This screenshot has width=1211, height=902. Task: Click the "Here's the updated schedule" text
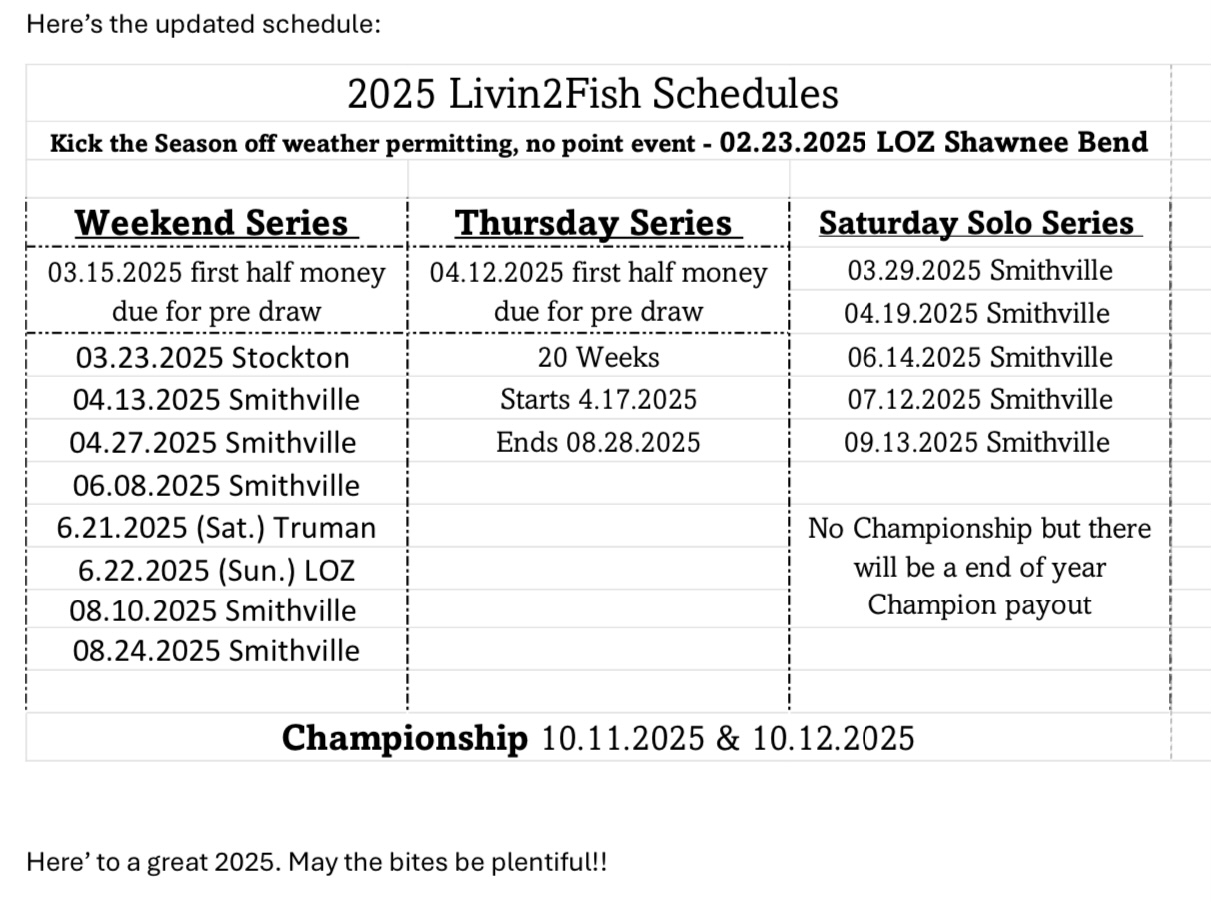(203, 24)
